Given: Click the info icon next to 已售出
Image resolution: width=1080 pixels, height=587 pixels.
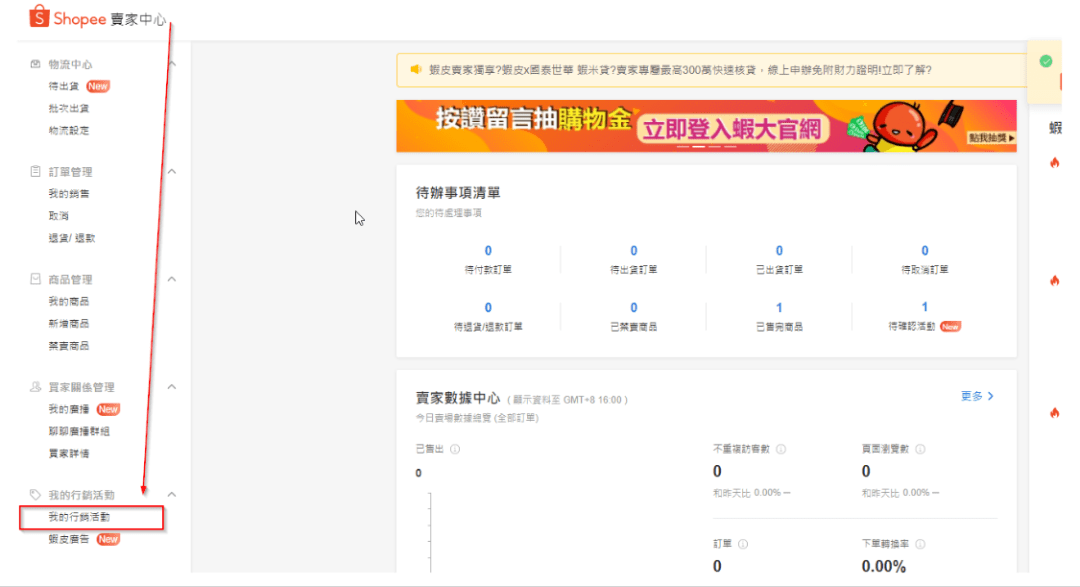Looking at the screenshot, I should (x=455, y=449).
